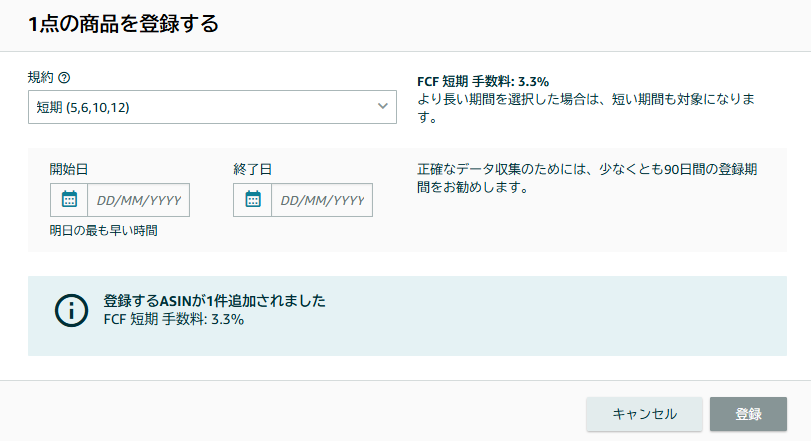
Task: Focus the 開始日 DD/MM/YYYY date field
Action: click(139, 200)
